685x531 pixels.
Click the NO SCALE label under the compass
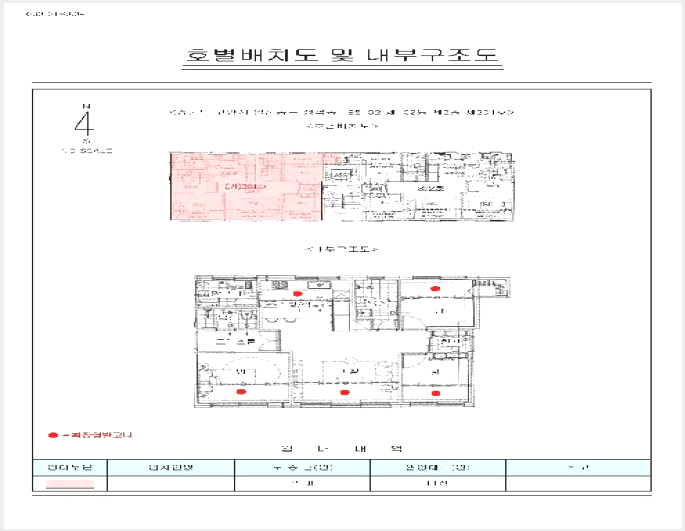point(87,151)
